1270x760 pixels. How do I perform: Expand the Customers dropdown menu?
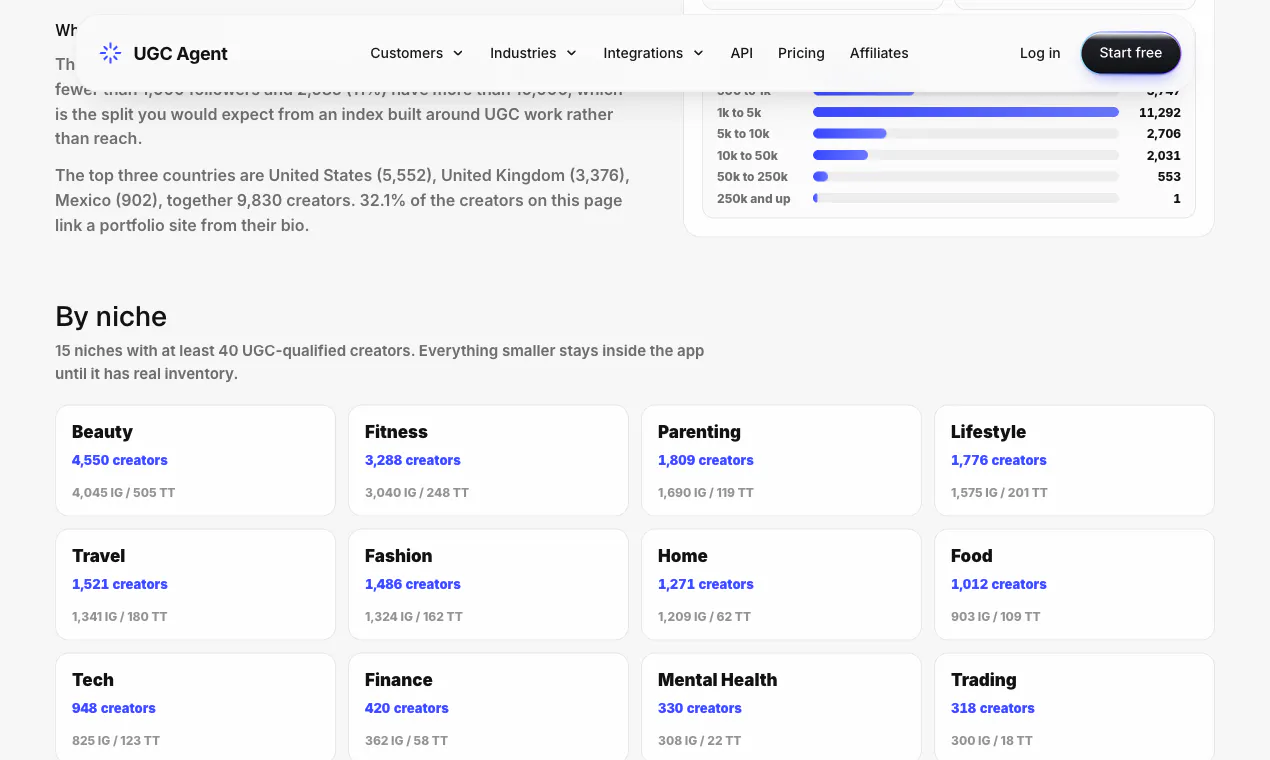coord(417,53)
